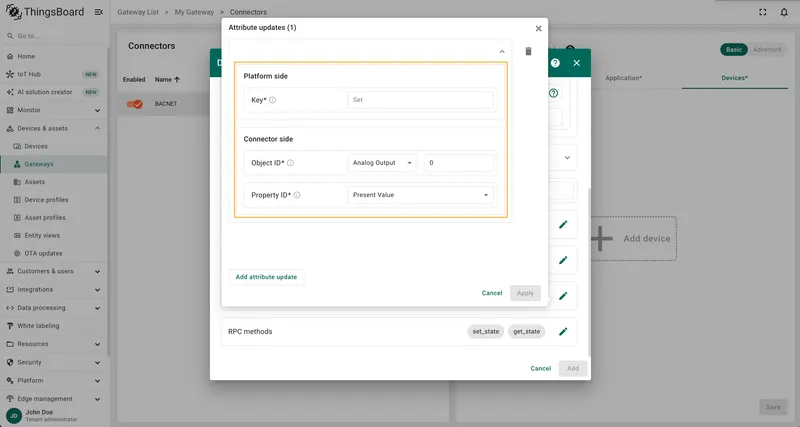
Task: Expand the Security section
Action: [97, 363]
